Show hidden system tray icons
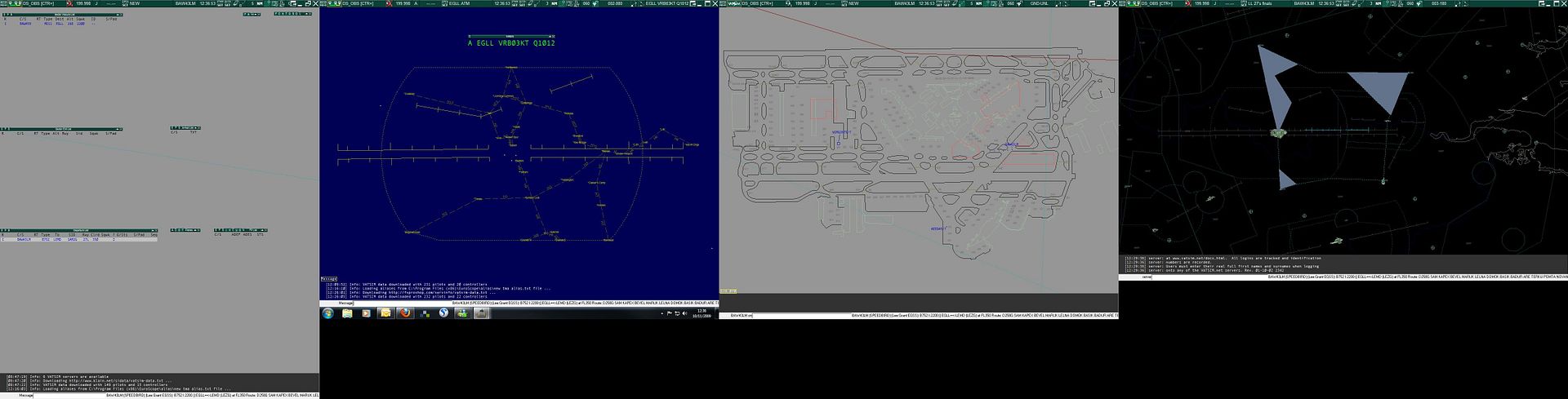The height and width of the screenshot is (399, 1568). coord(661,313)
